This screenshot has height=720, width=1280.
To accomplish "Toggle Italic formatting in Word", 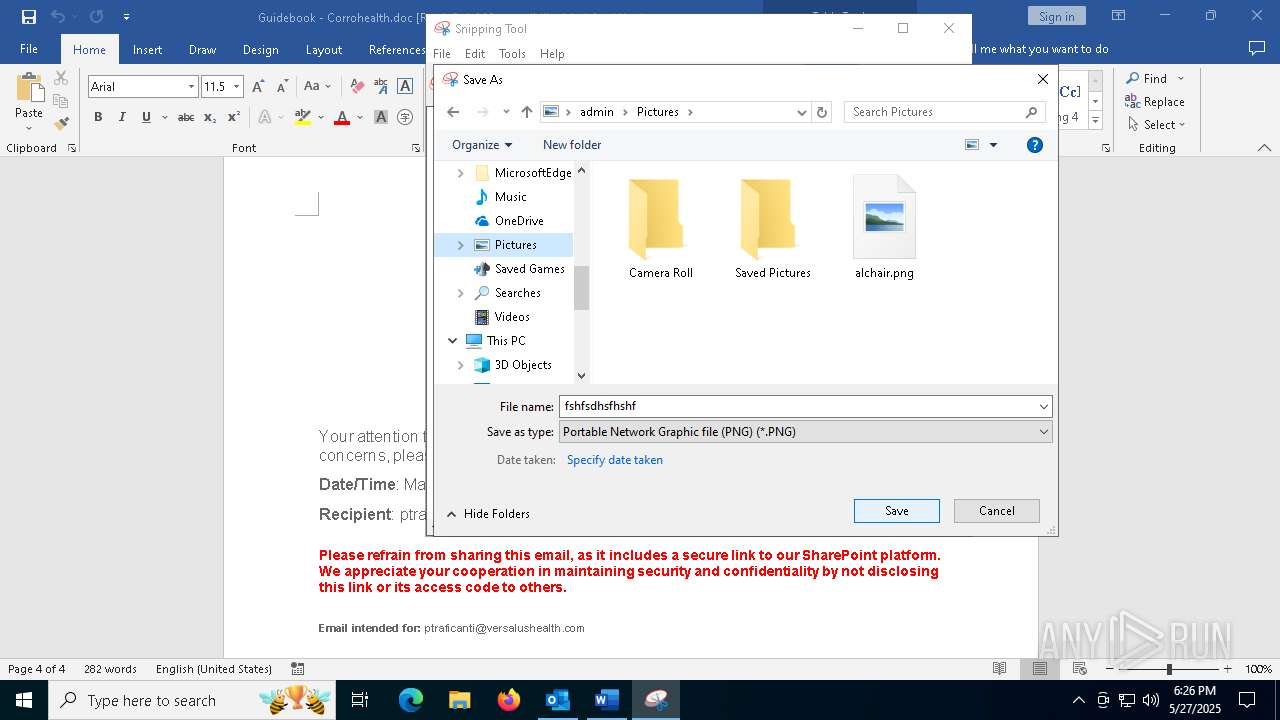I will pyautogui.click(x=122, y=117).
